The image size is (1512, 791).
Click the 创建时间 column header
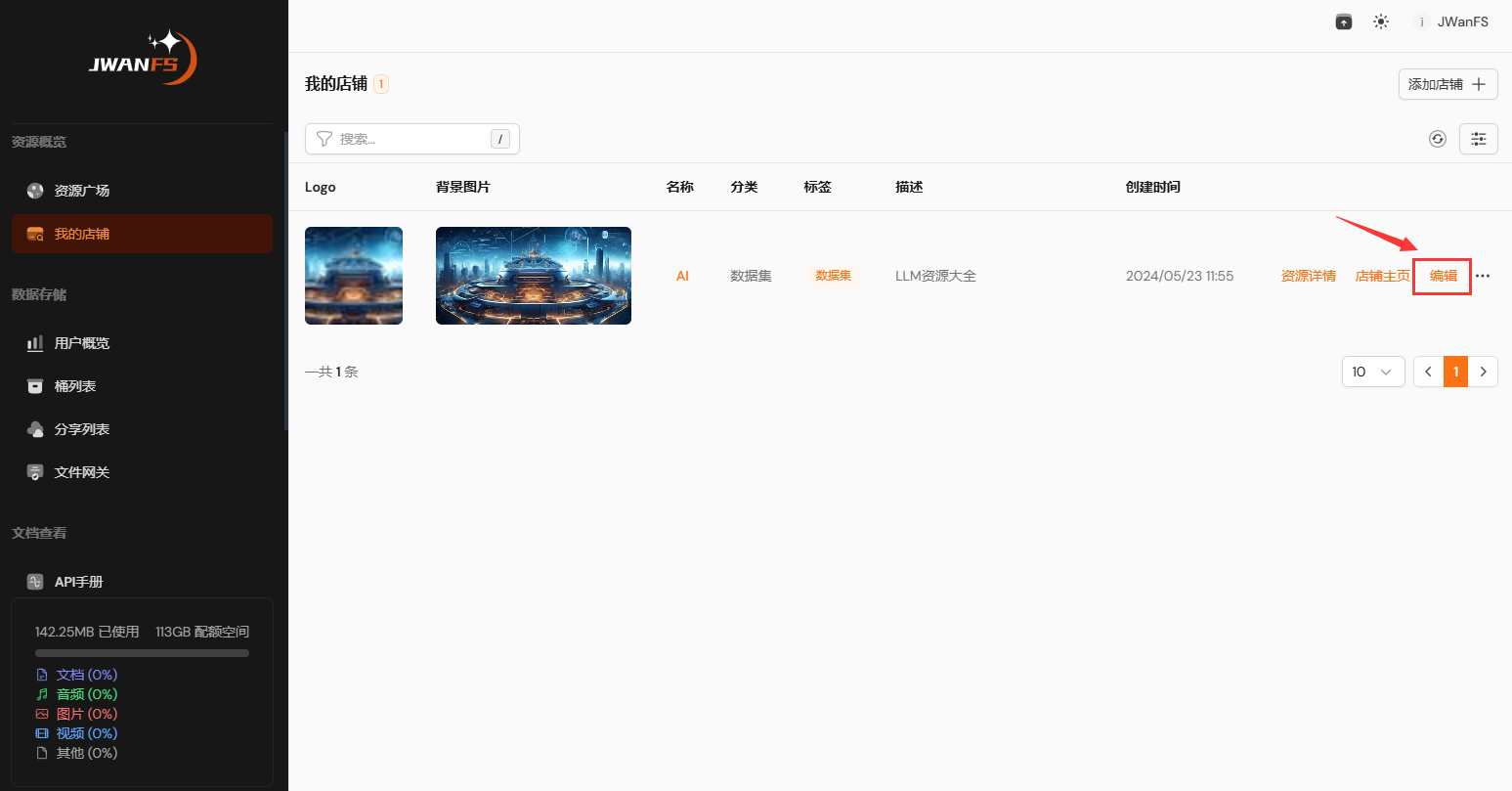(x=1153, y=187)
